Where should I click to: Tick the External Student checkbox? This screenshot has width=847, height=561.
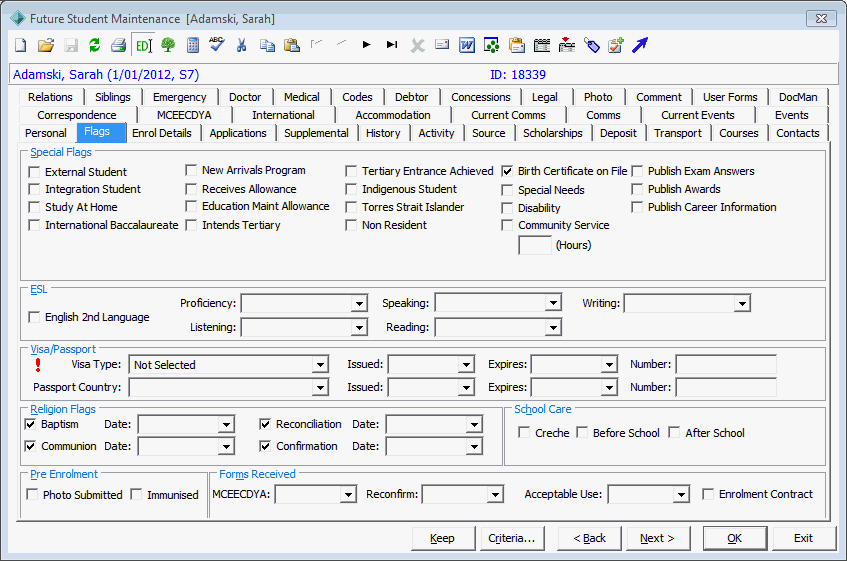coord(34,172)
